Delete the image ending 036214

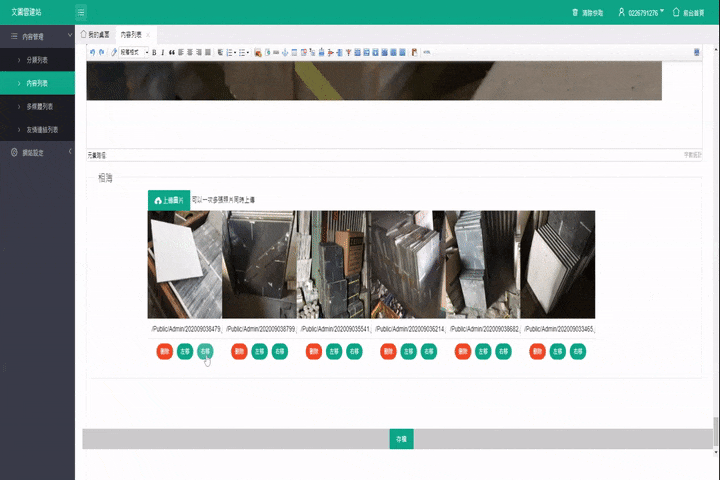pyautogui.click(x=388, y=351)
